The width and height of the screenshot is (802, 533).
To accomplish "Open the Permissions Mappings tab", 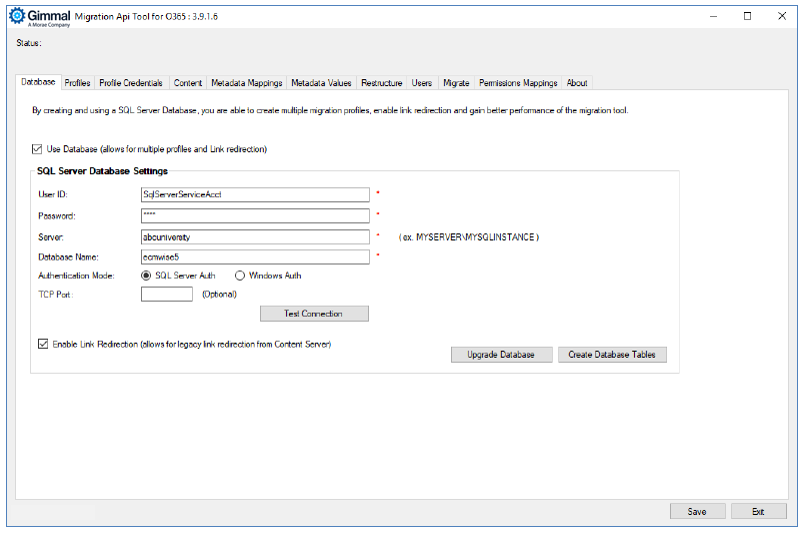I will (x=517, y=83).
